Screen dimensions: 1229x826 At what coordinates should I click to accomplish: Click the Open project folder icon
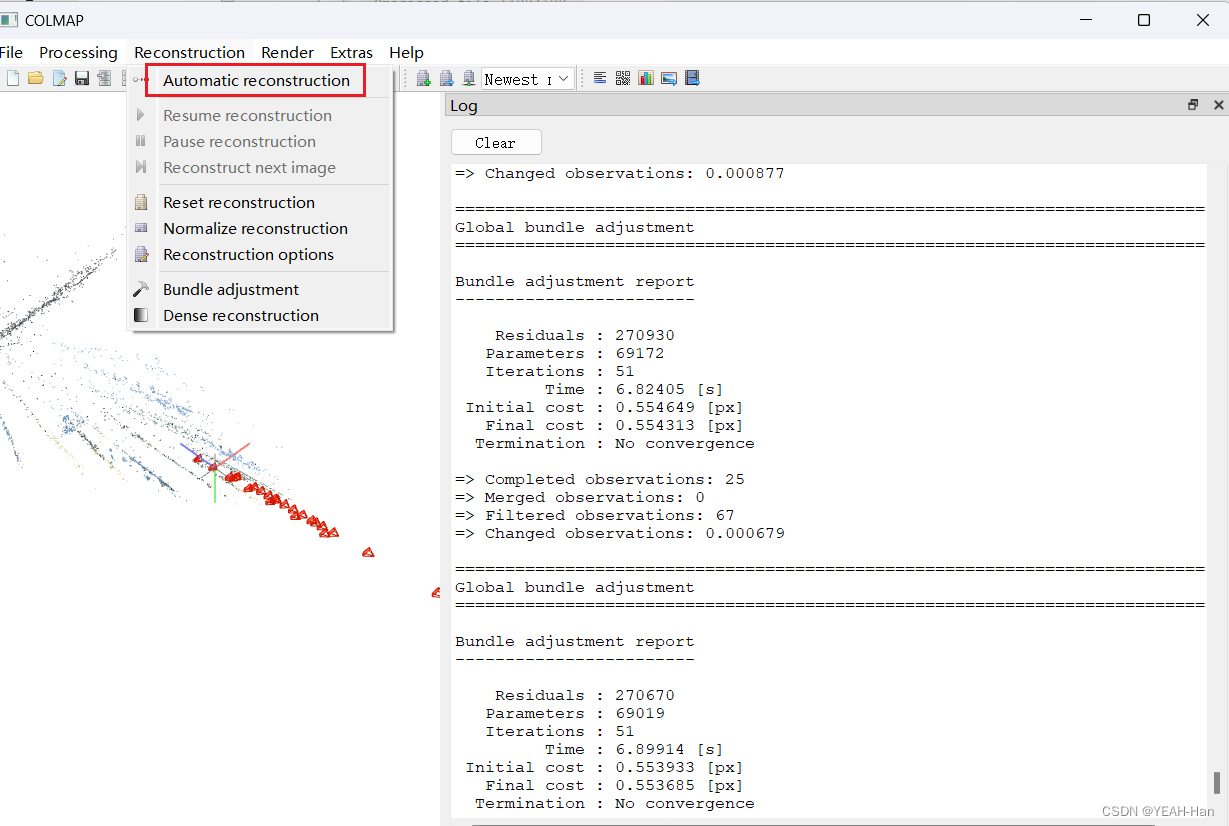tap(36, 78)
